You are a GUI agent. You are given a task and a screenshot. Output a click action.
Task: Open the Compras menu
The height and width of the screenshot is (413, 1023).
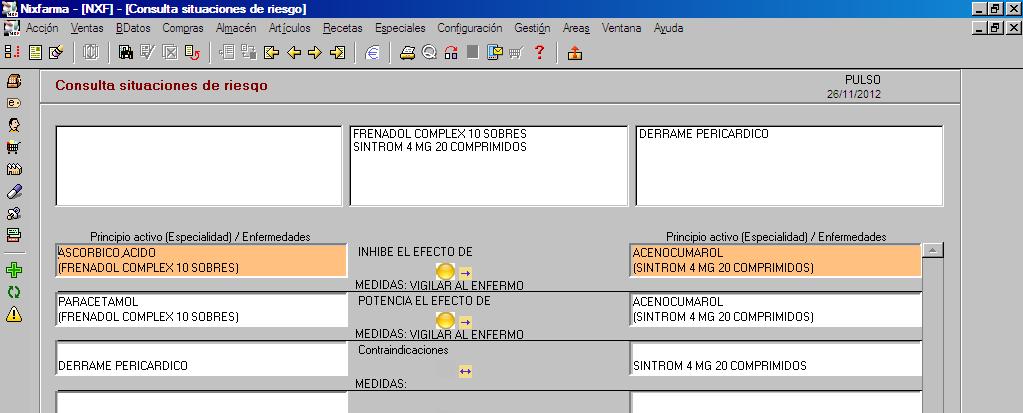(183, 28)
